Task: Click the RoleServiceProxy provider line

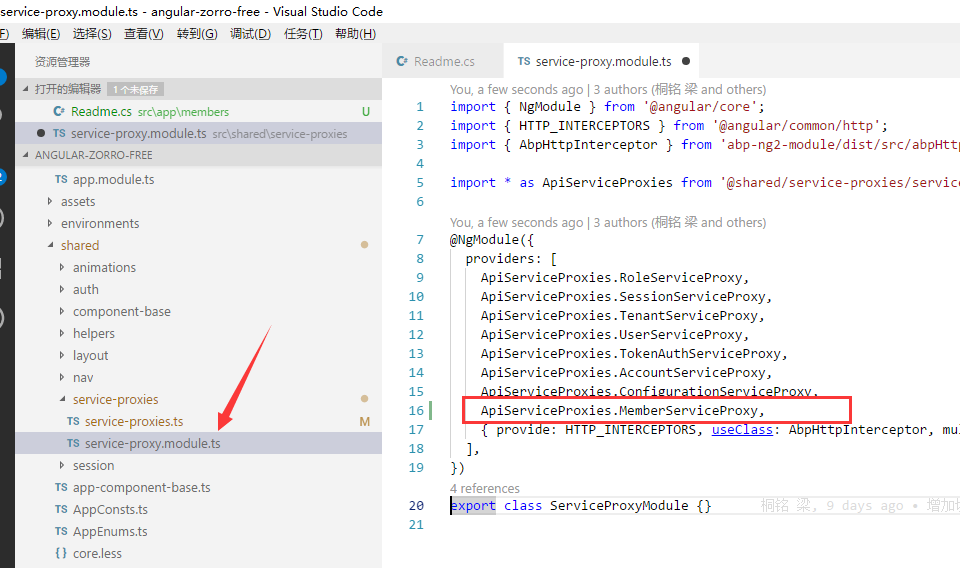Action: [615, 278]
